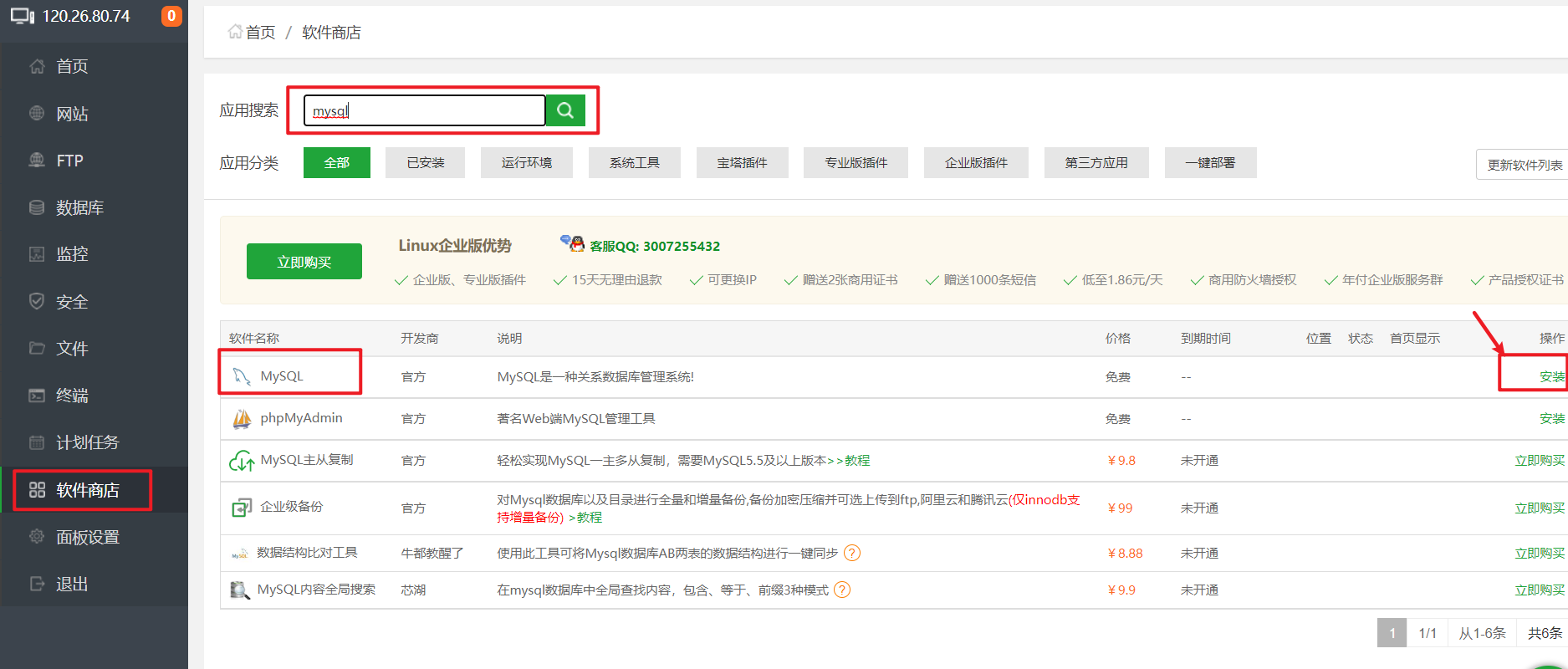Open 终端 in the sidebar

tap(94, 396)
